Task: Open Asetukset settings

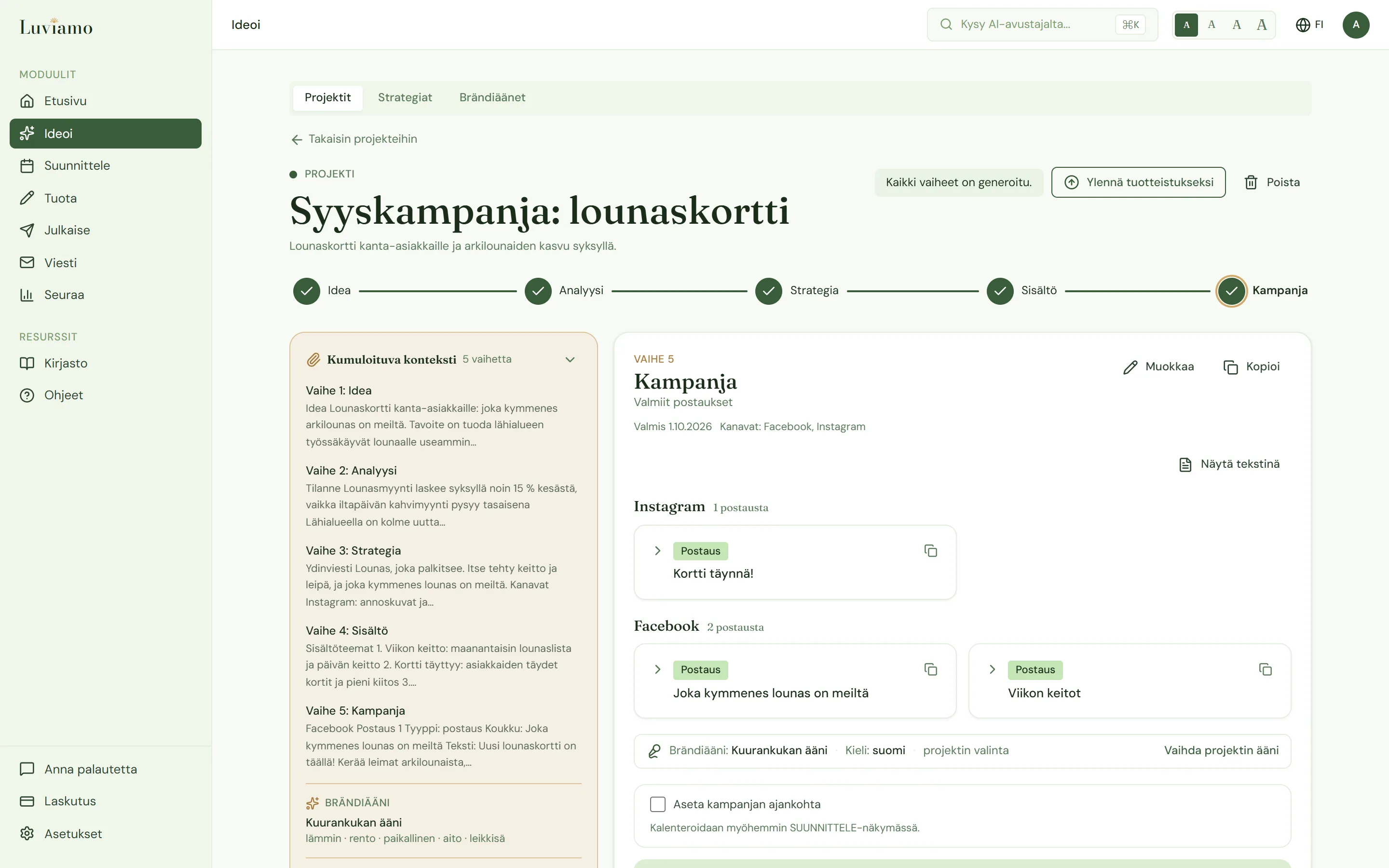Action: 106,834
